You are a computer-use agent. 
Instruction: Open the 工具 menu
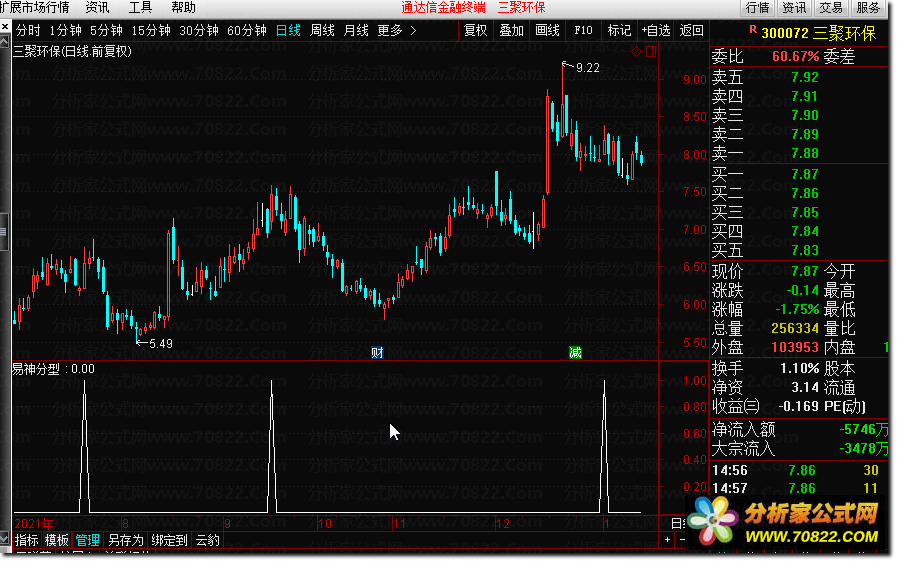tap(140, 7)
